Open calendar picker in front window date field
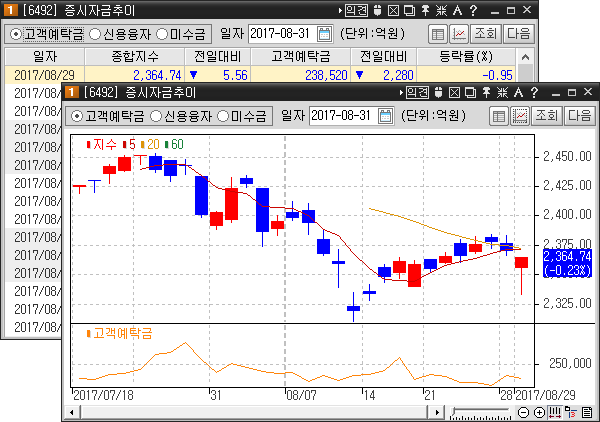 pos(385,116)
